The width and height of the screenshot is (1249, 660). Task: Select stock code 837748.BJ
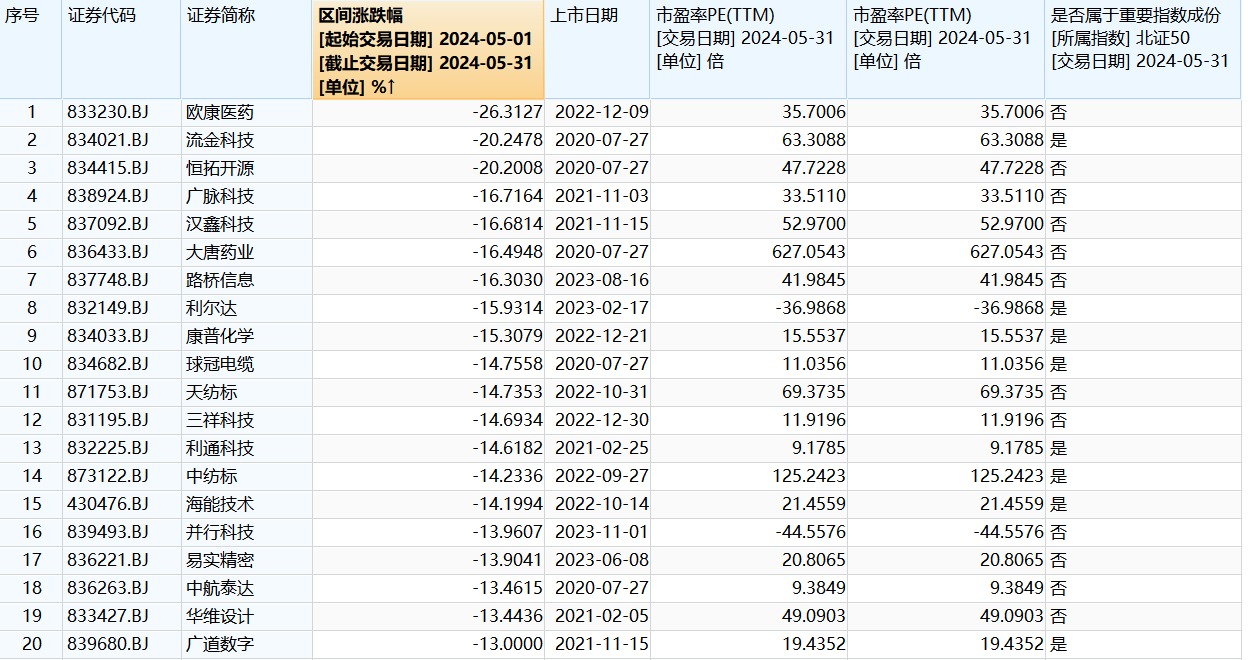point(108,280)
